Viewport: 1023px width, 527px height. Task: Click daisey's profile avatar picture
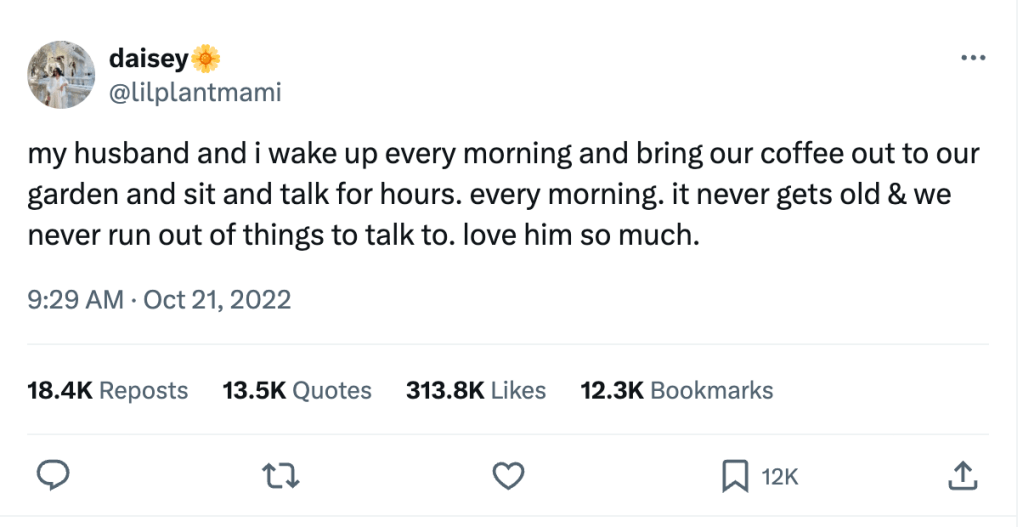tap(62, 75)
